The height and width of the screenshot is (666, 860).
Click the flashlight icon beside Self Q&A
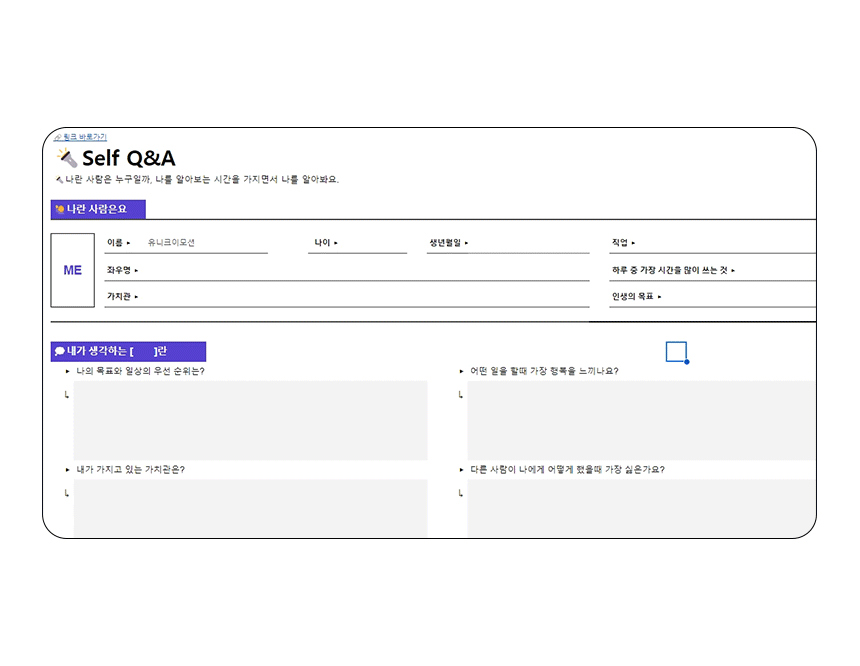(66, 158)
